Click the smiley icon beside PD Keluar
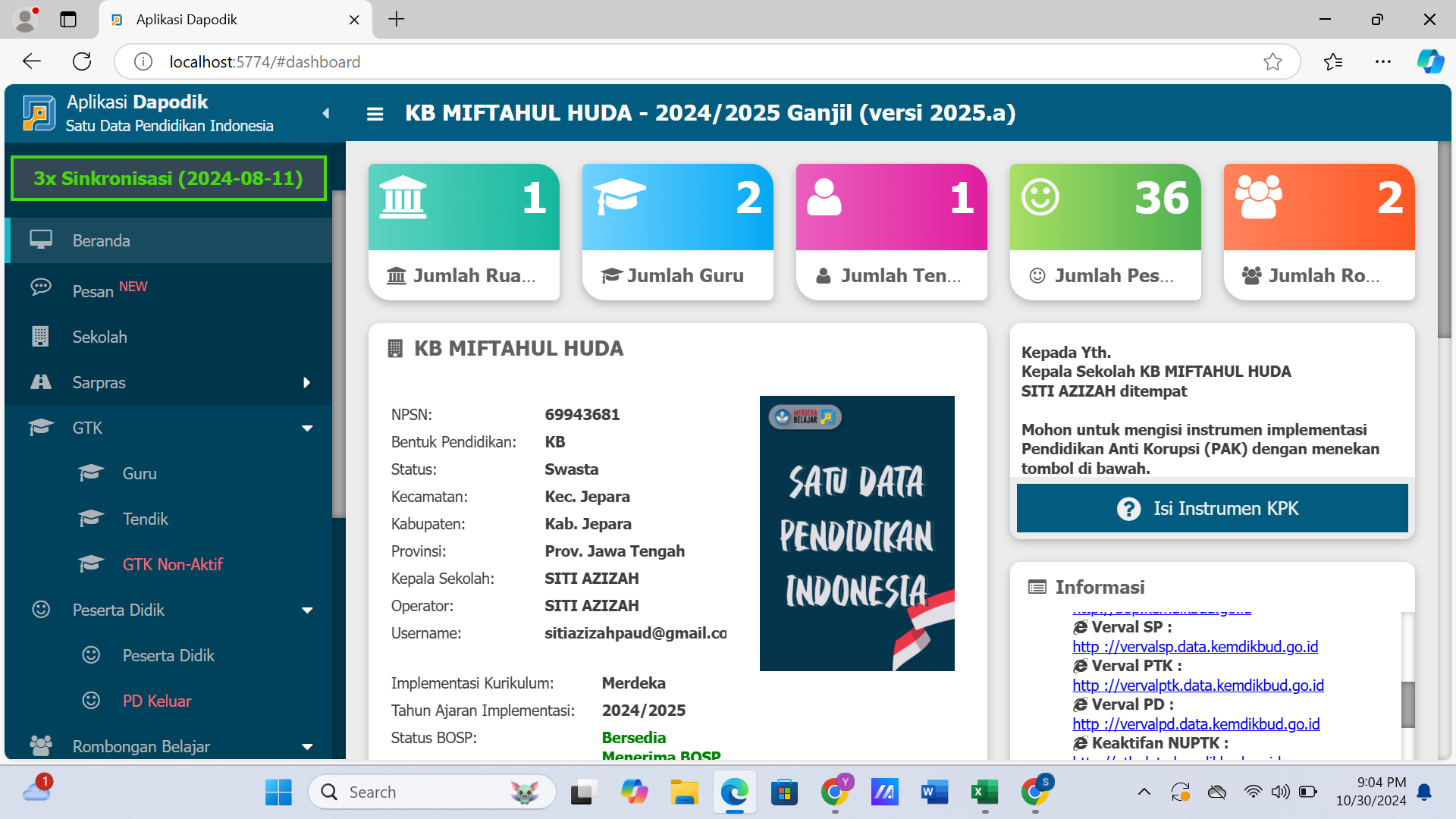1456x819 pixels. [x=91, y=700]
